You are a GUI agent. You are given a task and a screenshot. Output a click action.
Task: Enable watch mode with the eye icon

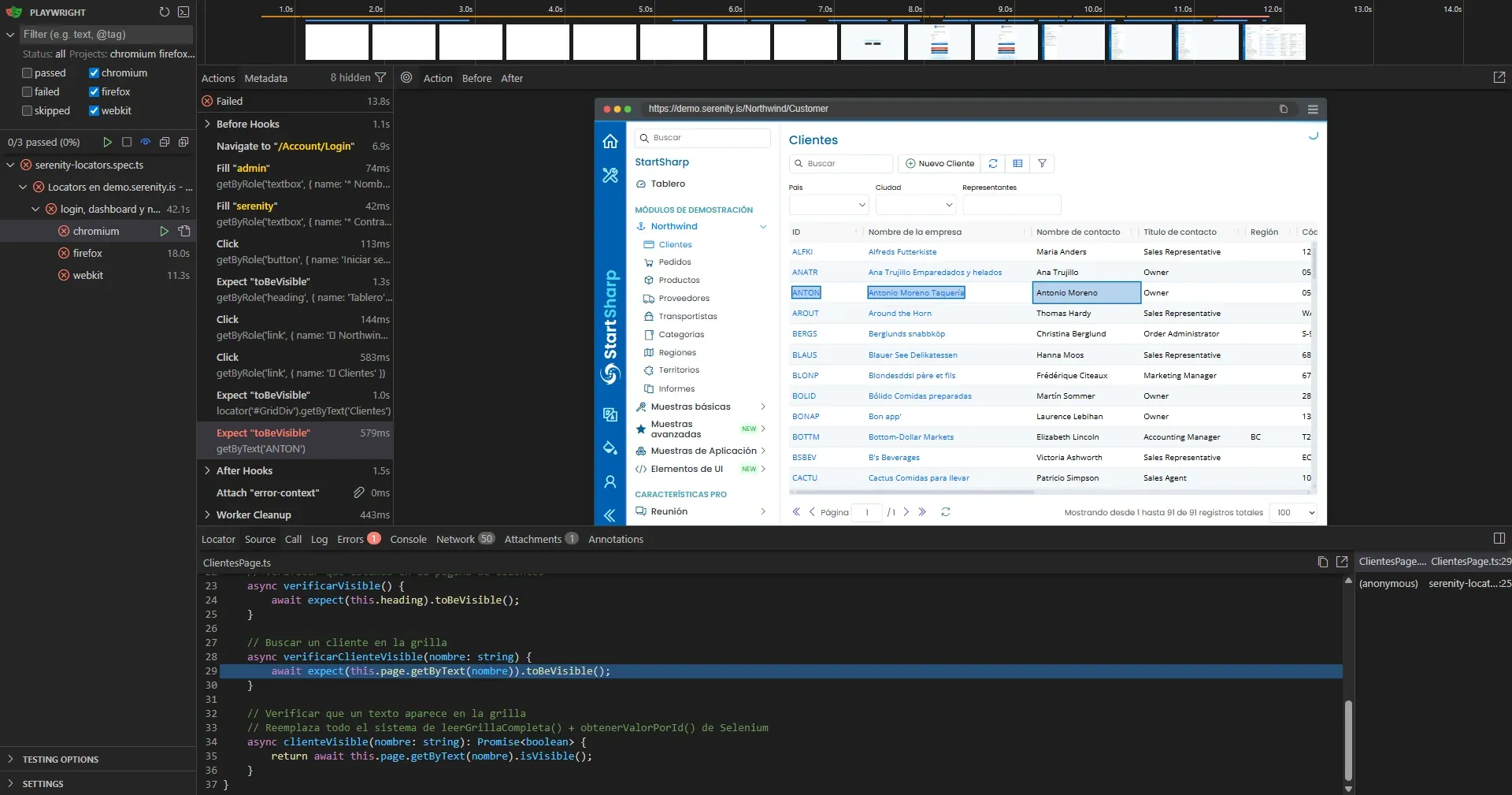pyautogui.click(x=145, y=143)
